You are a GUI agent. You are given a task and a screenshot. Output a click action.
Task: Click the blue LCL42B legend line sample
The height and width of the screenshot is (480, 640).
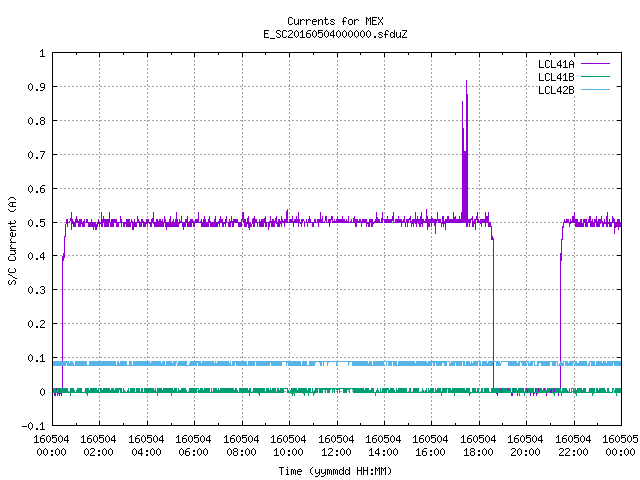[595, 90]
